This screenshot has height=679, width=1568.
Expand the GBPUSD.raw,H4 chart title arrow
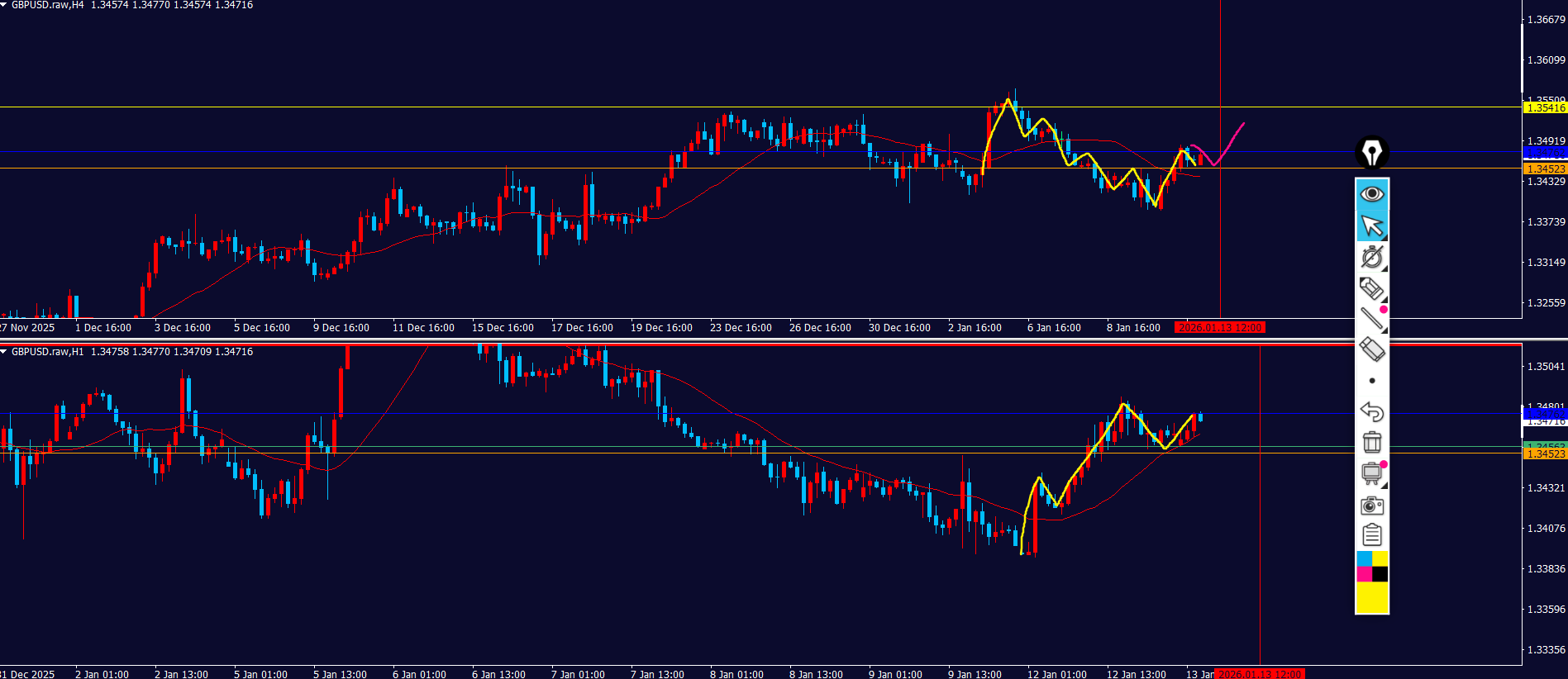click(x=4, y=5)
